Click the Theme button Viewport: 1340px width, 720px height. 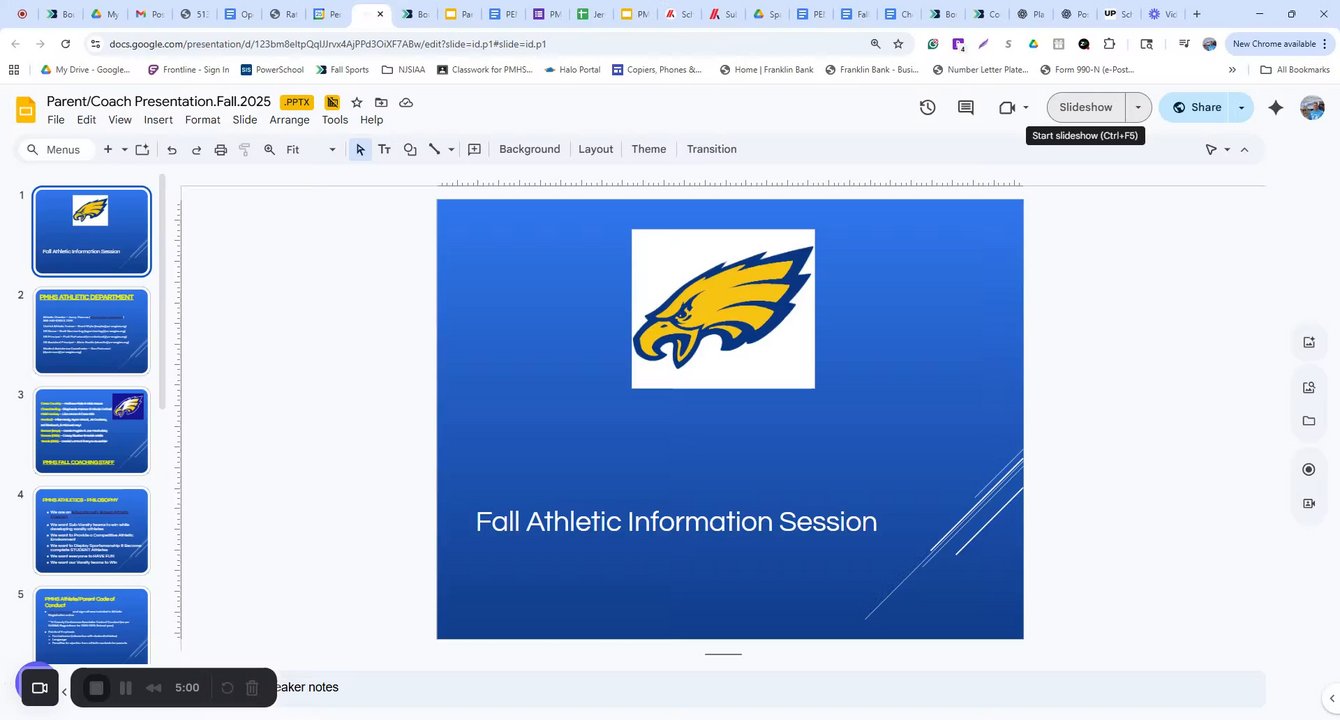pos(648,149)
